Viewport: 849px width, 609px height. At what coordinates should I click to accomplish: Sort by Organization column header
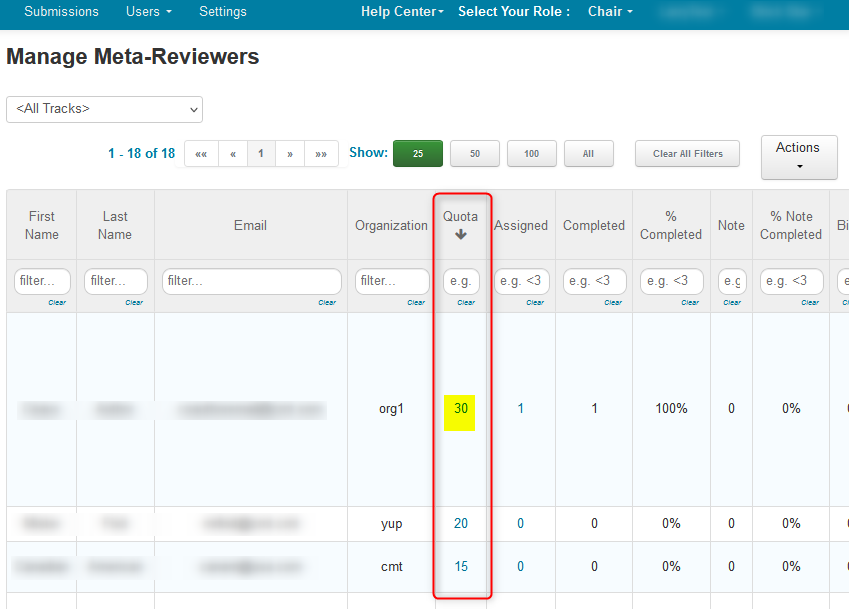coord(391,225)
